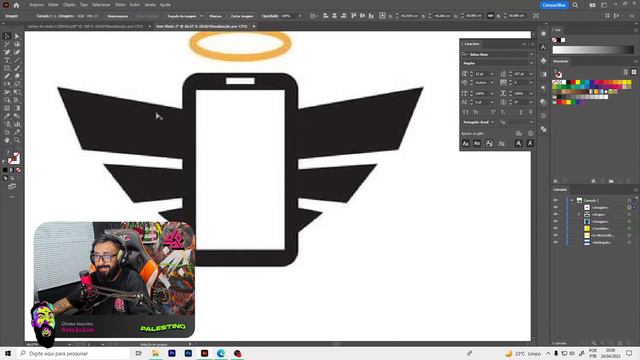Open the Gradient panel dock icon
Screen dimensions: 640x360
coord(543,74)
